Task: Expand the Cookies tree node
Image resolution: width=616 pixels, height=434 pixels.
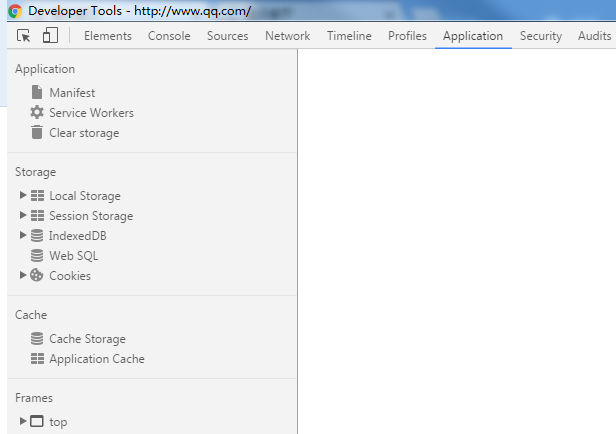Action: tap(23, 275)
